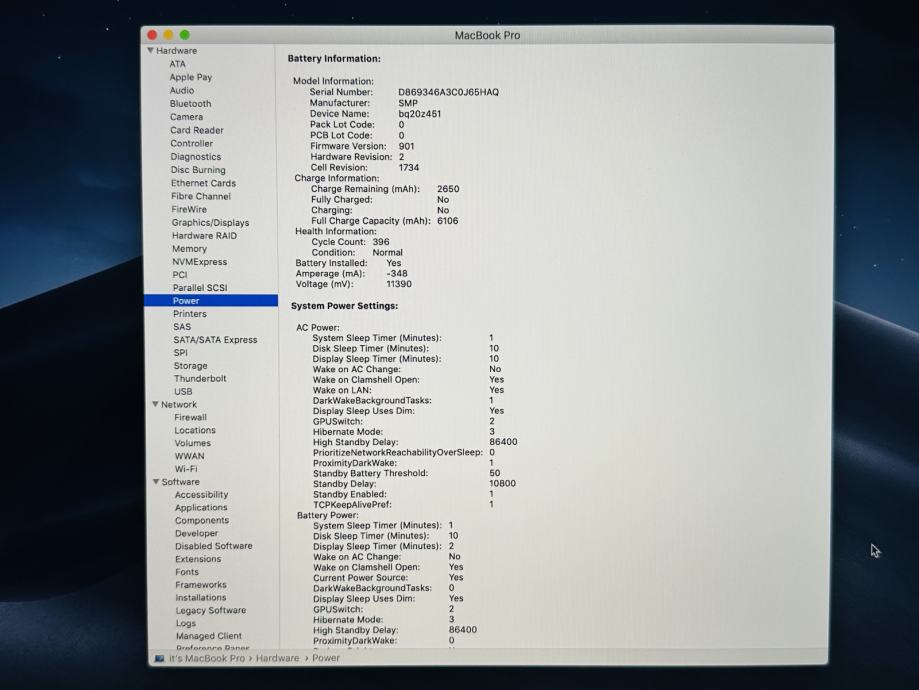This screenshot has height=690, width=919.
Task: Select SATA/SATA Express in the sidebar
Action: 215,339
